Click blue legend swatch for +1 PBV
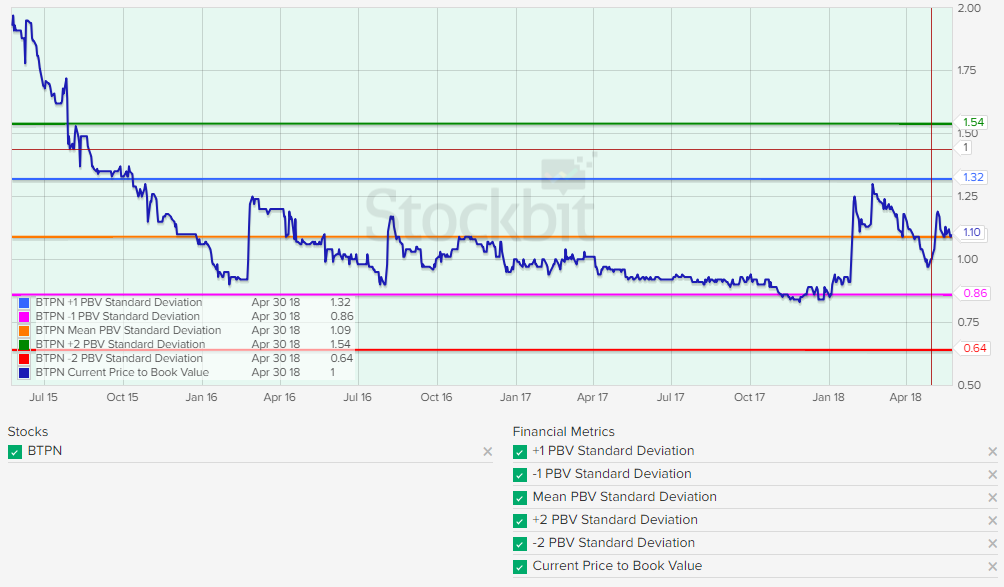Screen dimensions: 1004x587 (x=24, y=303)
